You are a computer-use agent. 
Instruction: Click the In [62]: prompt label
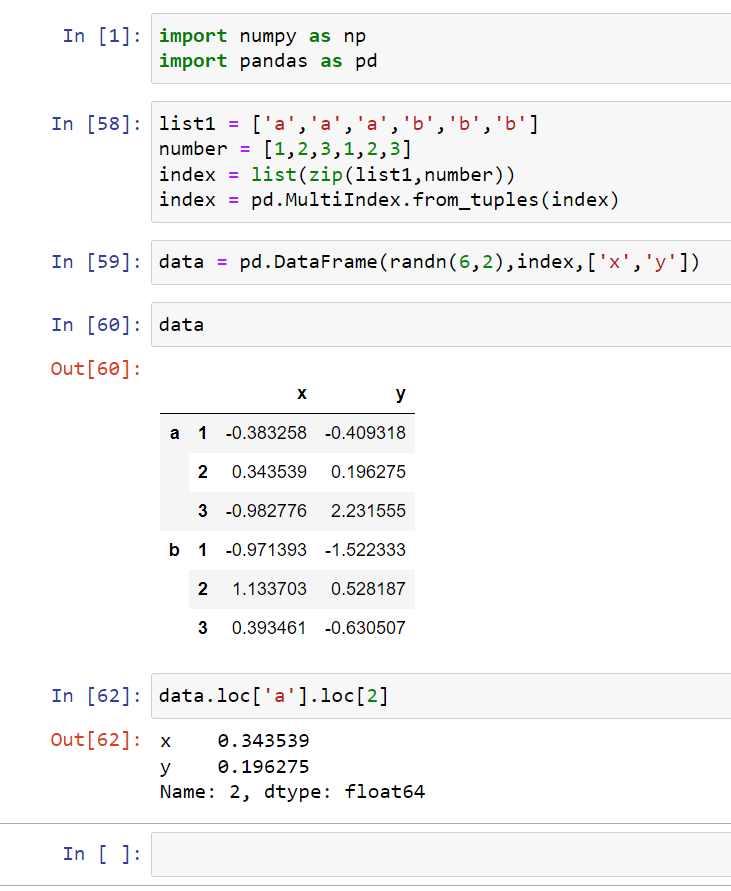tap(96, 696)
